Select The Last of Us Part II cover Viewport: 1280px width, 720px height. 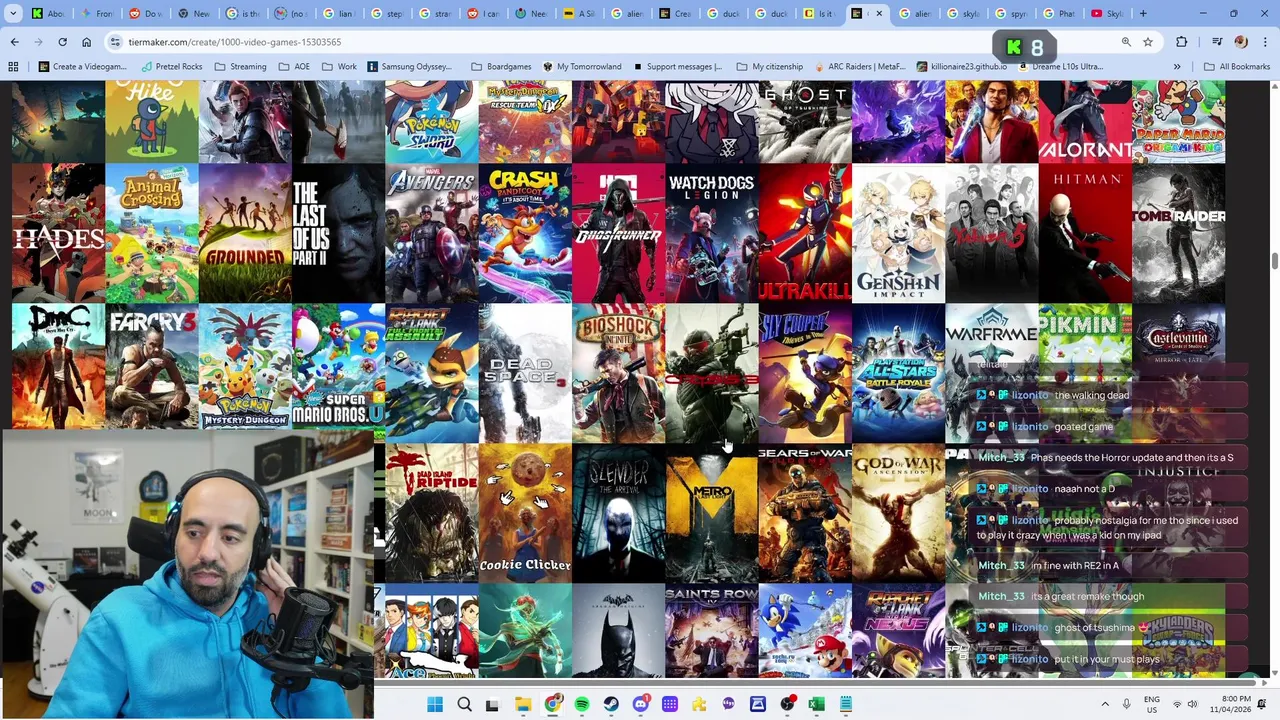338,233
